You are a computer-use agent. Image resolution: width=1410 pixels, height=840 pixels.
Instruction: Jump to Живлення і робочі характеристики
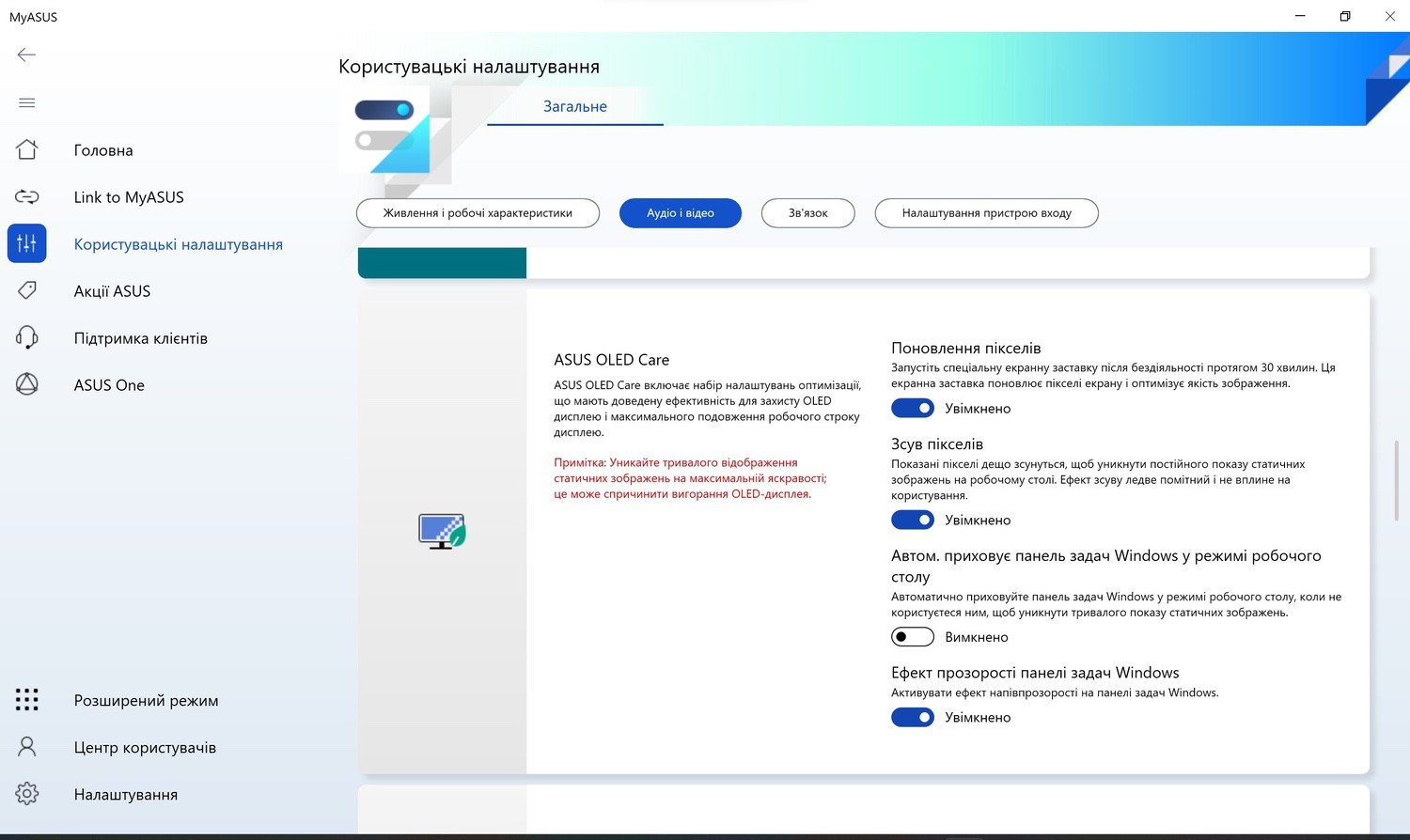[478, 213]
